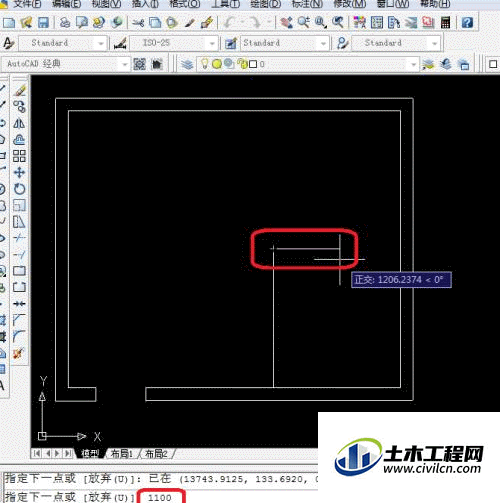
Task: Create a new drawing with New icon
Action: click(x=9, y=23)
